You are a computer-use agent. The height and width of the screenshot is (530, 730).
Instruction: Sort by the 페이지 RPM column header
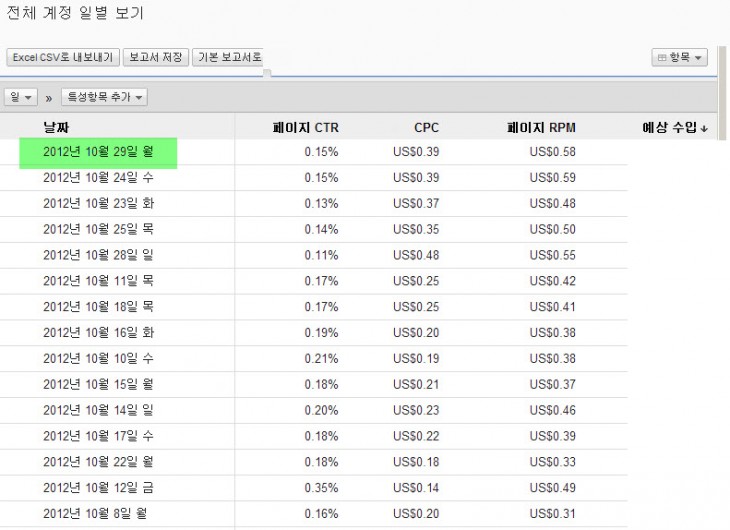click(541, 127)
